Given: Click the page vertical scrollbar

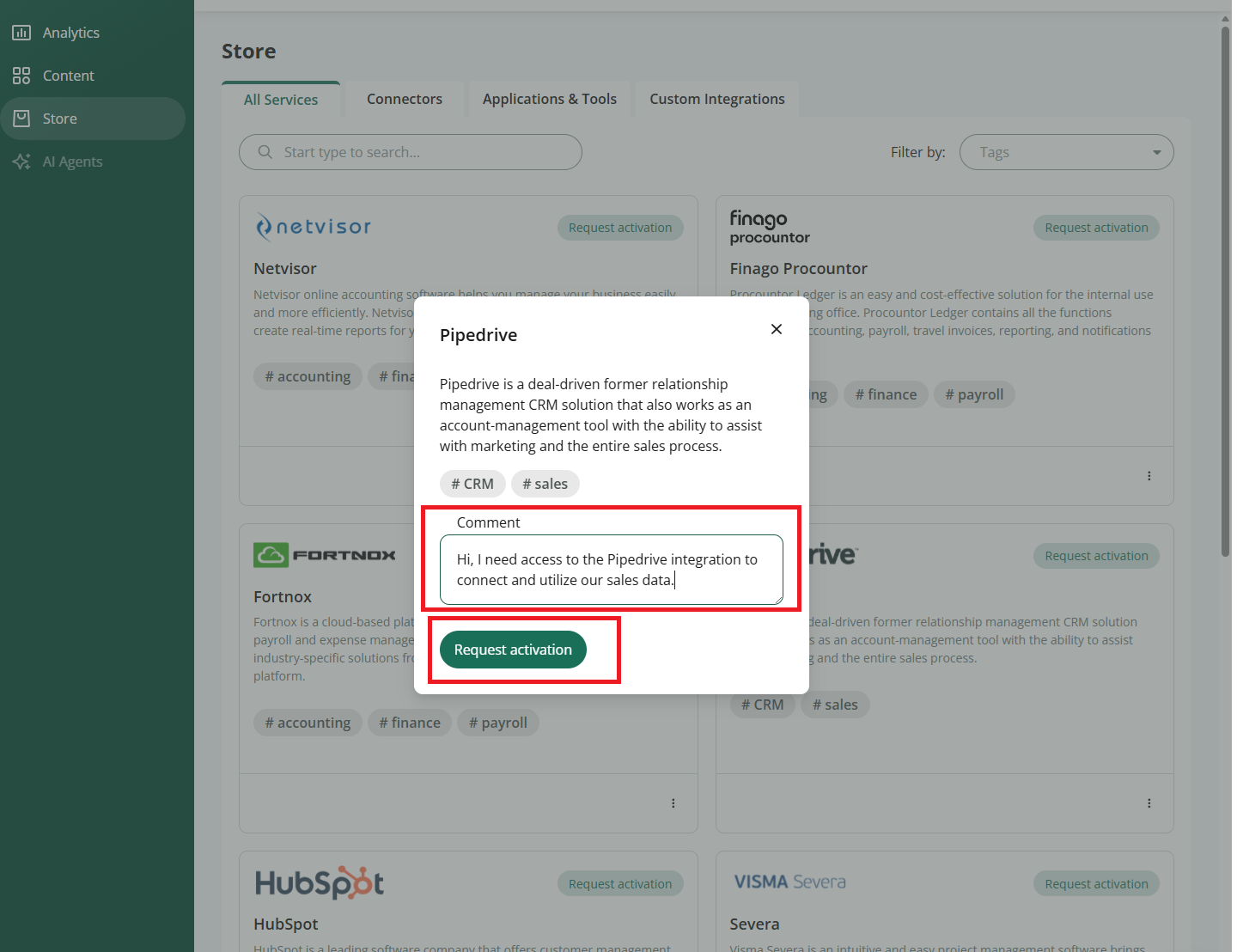Looking at the screenshot, I should tap(1226, 292).
